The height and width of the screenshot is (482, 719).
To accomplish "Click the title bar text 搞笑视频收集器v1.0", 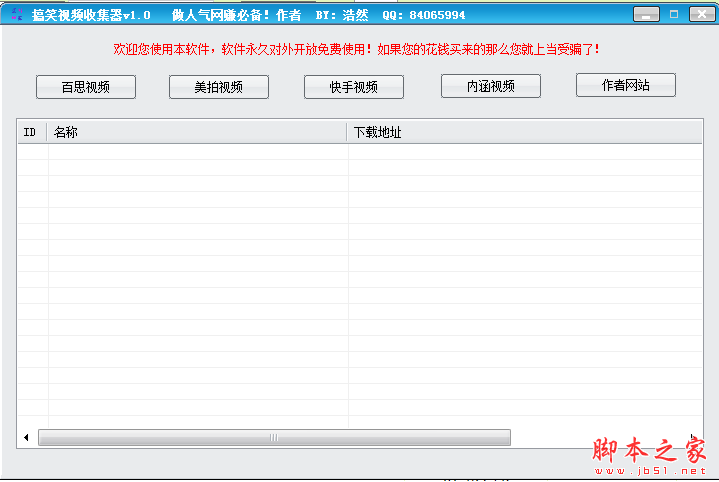I will coord(91,15).
